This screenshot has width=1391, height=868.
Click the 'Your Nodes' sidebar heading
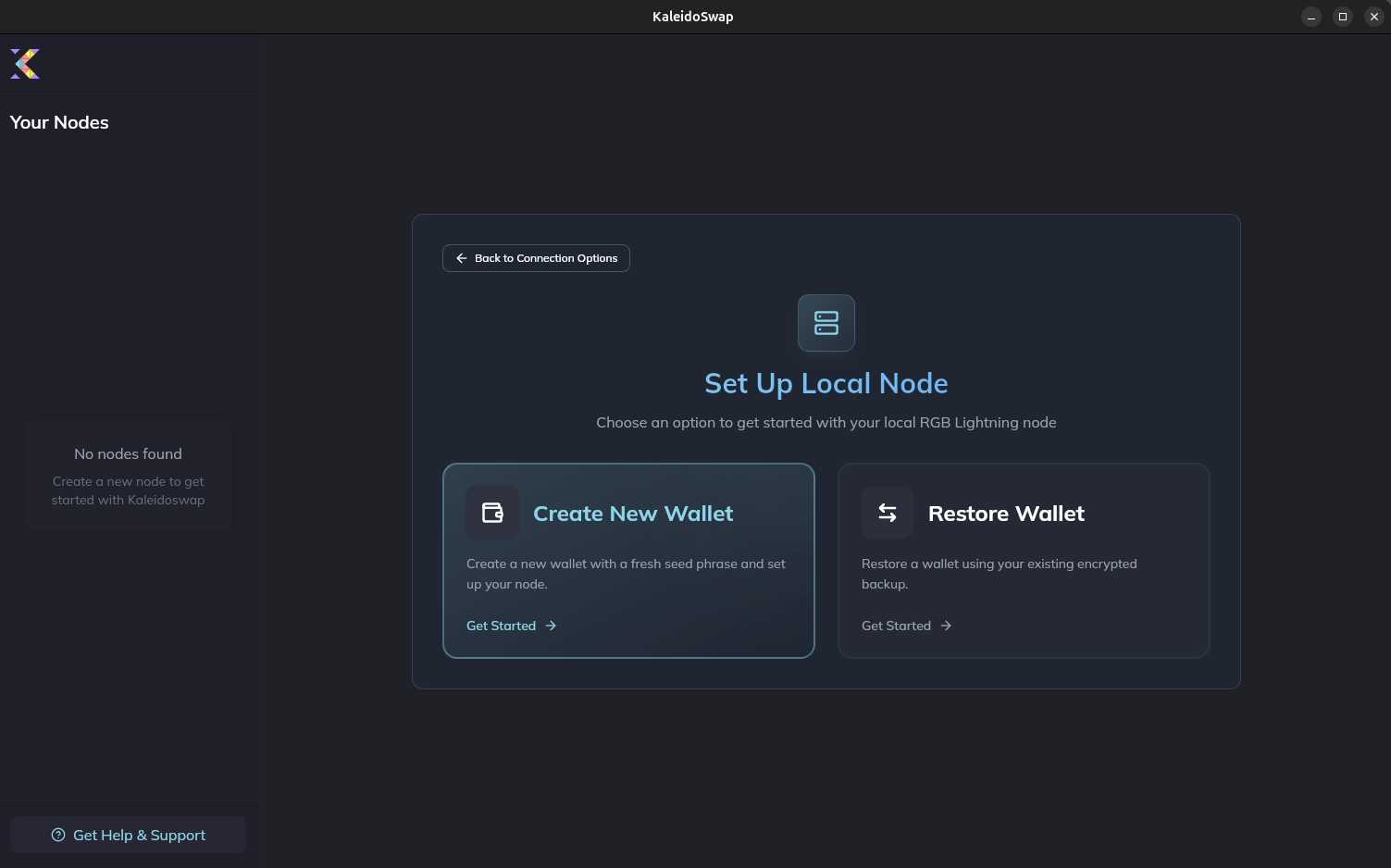pyautogui.click(x=59, y=122)
